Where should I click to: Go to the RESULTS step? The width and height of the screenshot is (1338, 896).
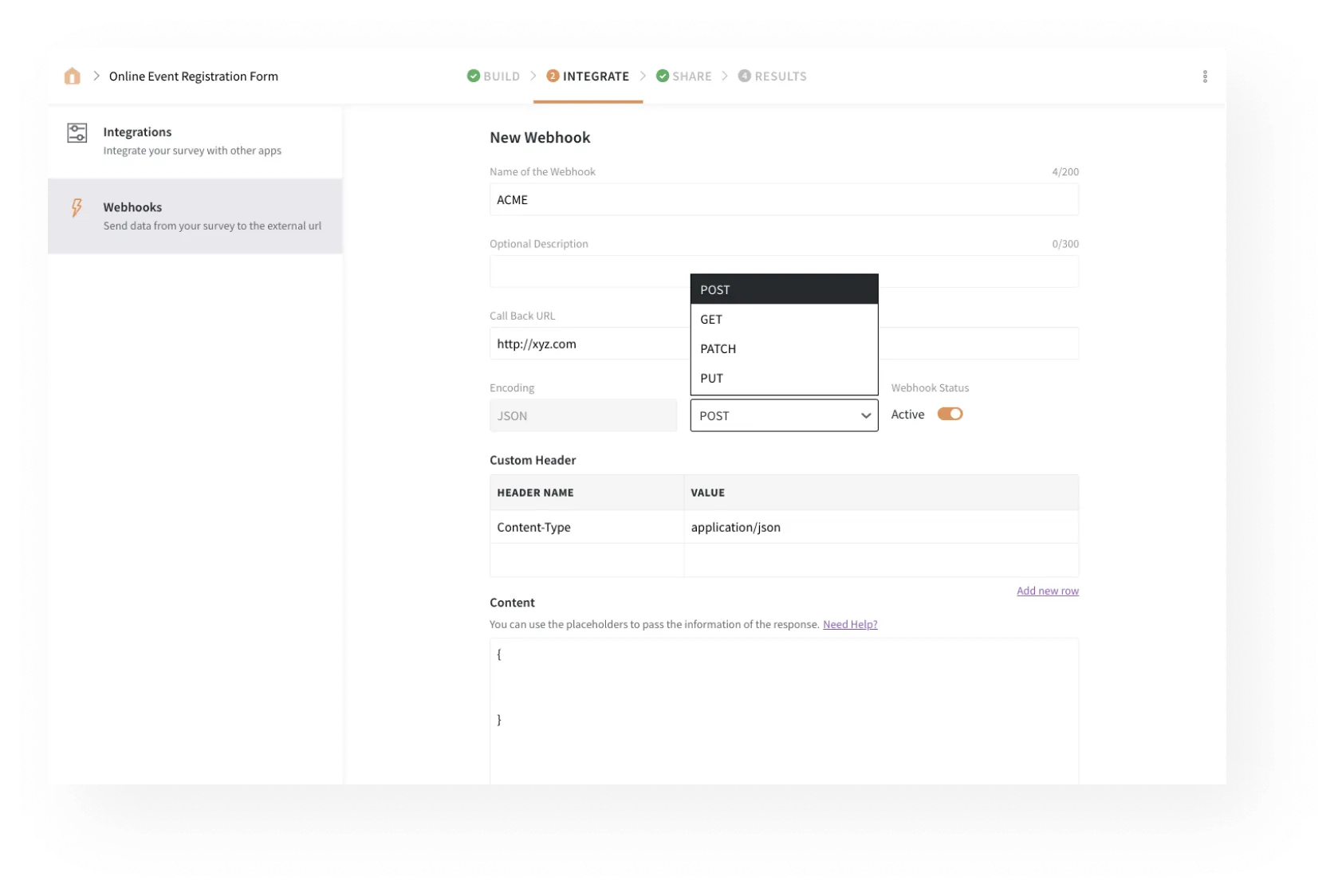click(780, 76)
